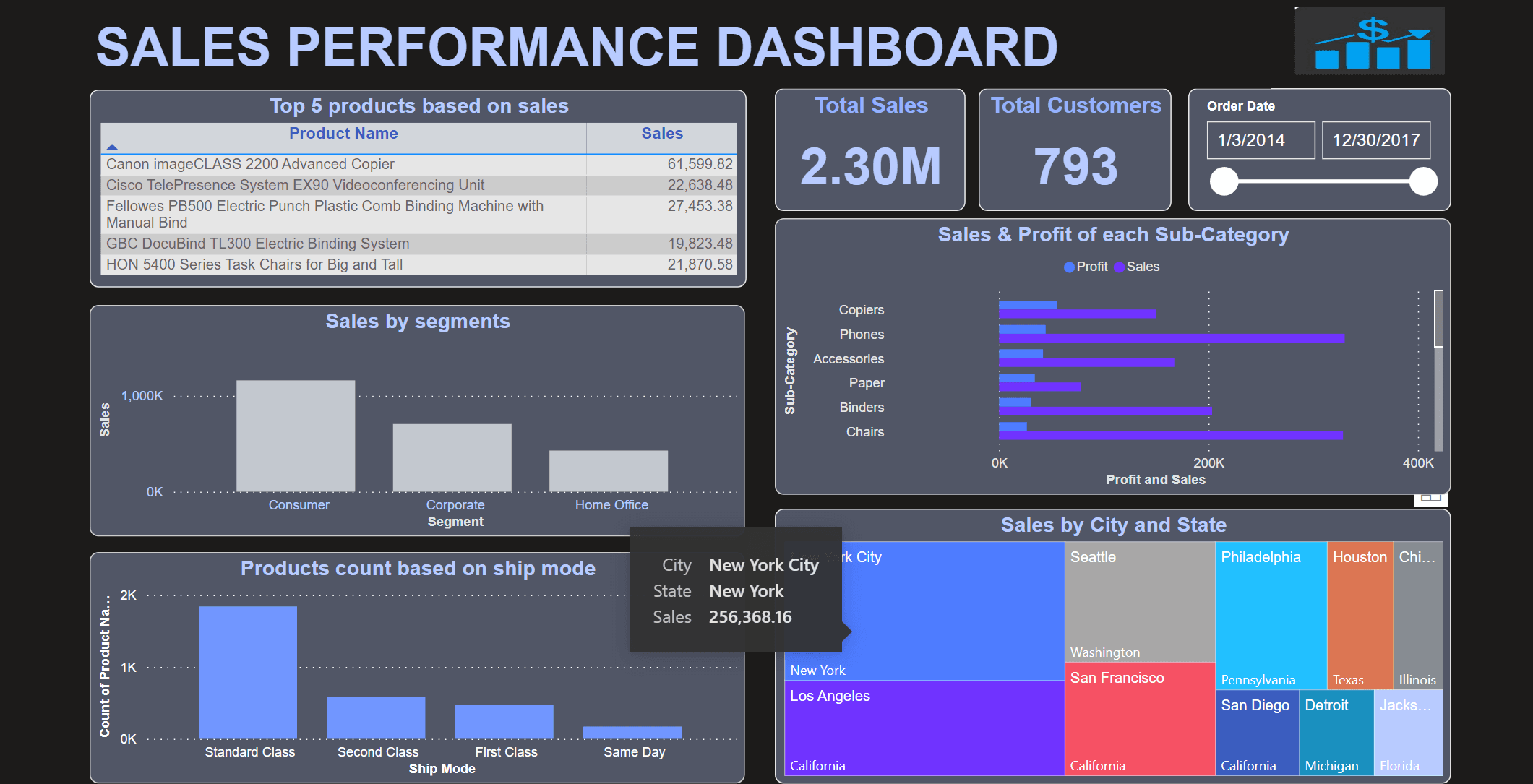Select the Home Office segment bar

coord(608,470)
